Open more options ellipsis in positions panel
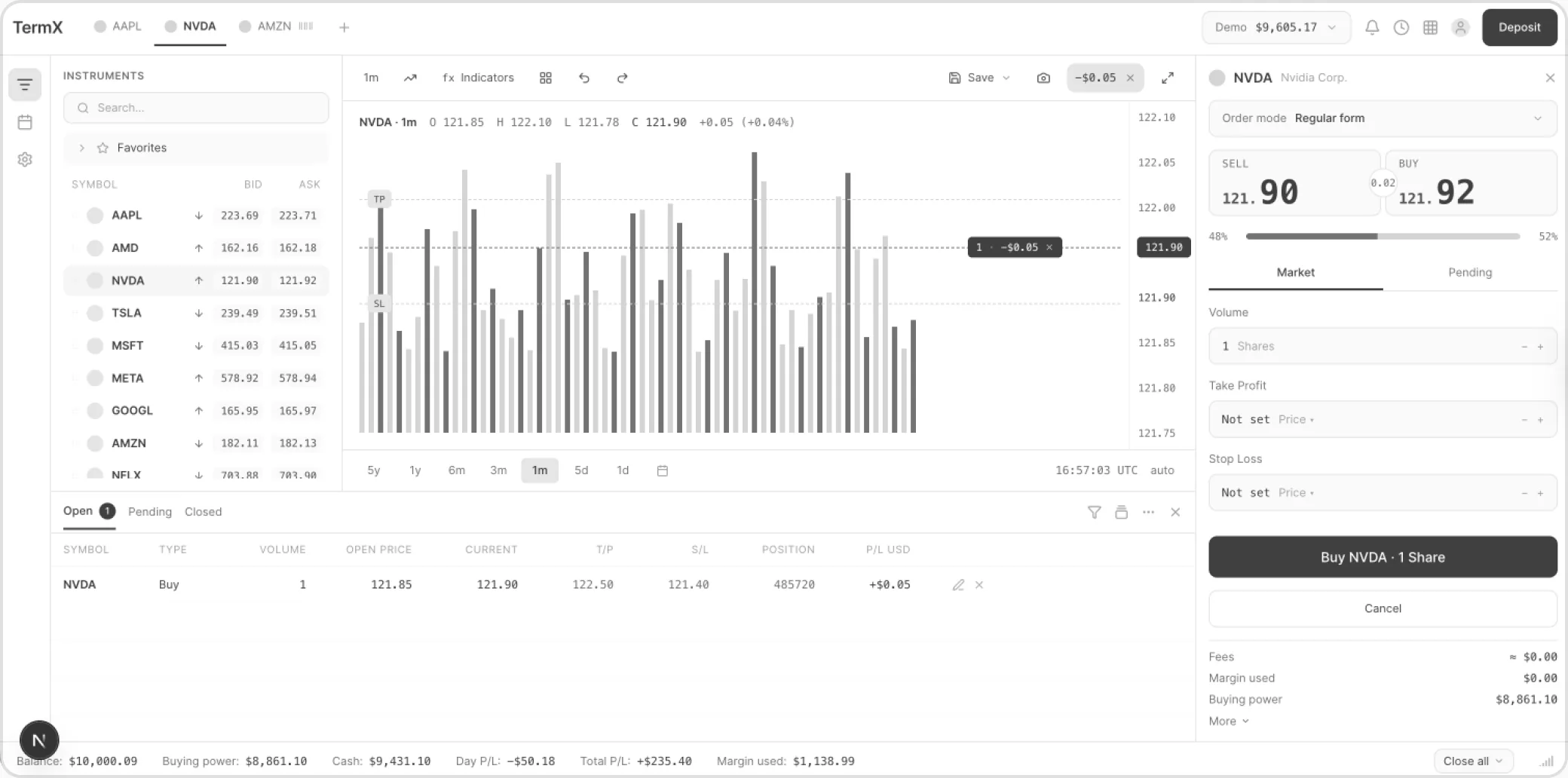This screenshot has width=1568, height=778. coord(1148,512)
